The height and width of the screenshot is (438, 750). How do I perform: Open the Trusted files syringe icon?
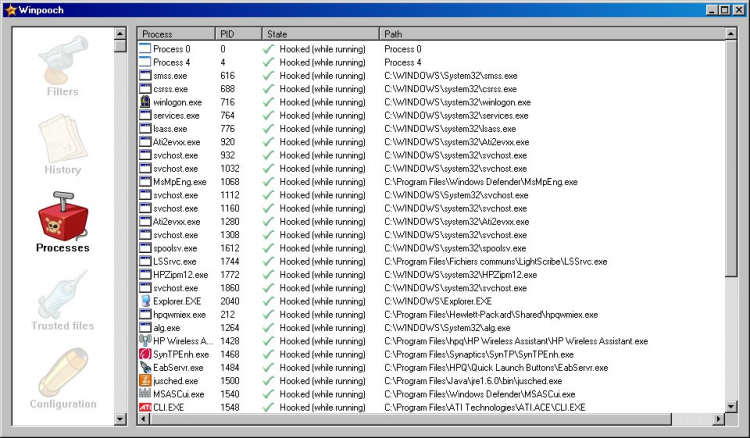click(x=63, y=294)
